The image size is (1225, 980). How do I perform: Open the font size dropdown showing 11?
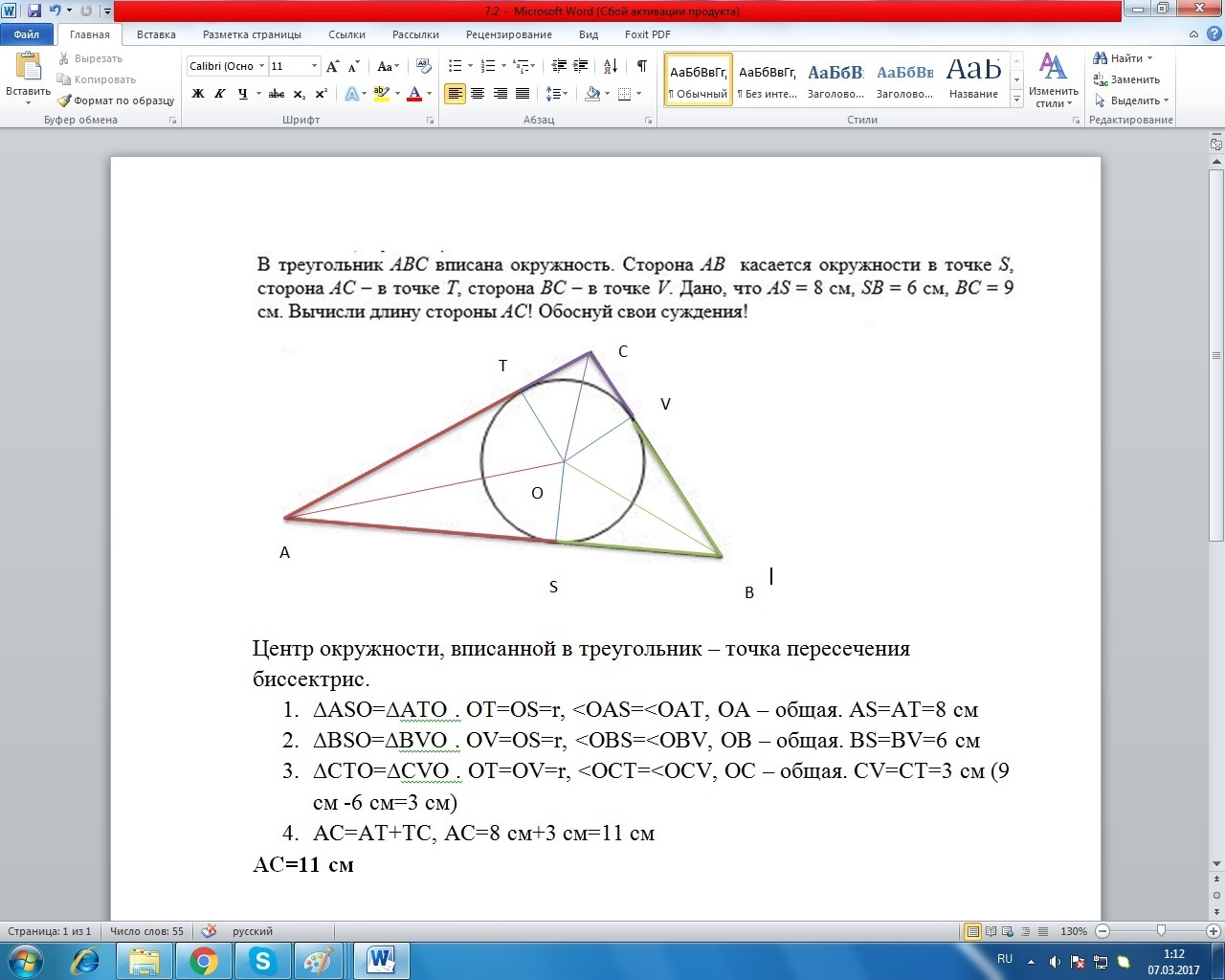click(314, 66)
